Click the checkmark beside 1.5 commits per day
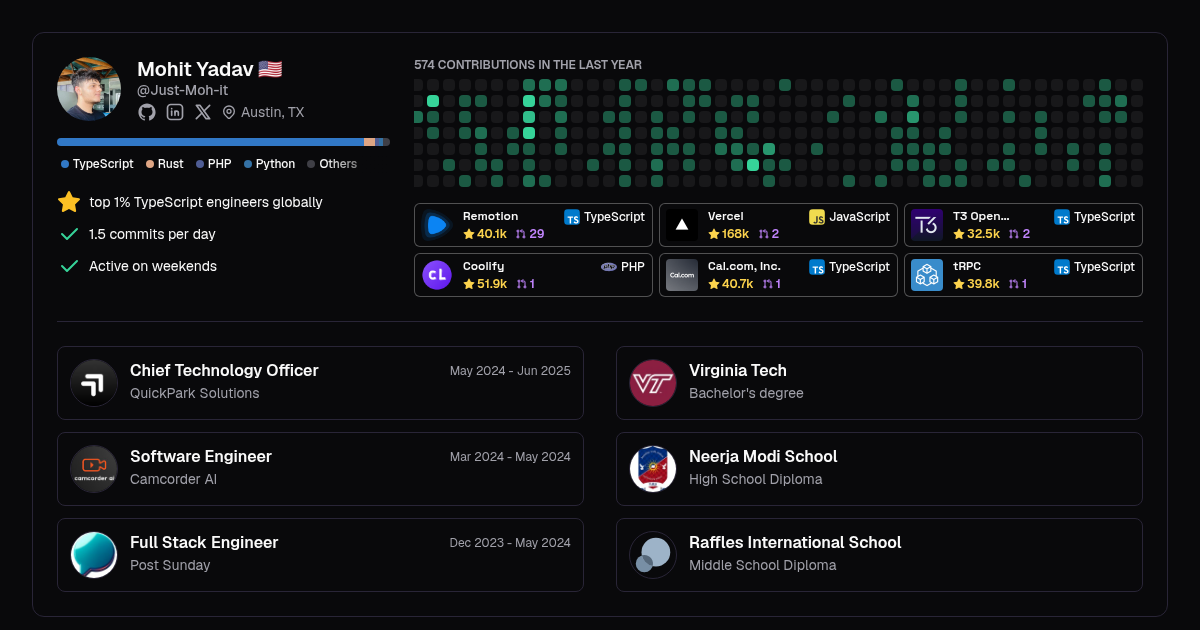1200x630 pixels. click(x=69, y=234)
